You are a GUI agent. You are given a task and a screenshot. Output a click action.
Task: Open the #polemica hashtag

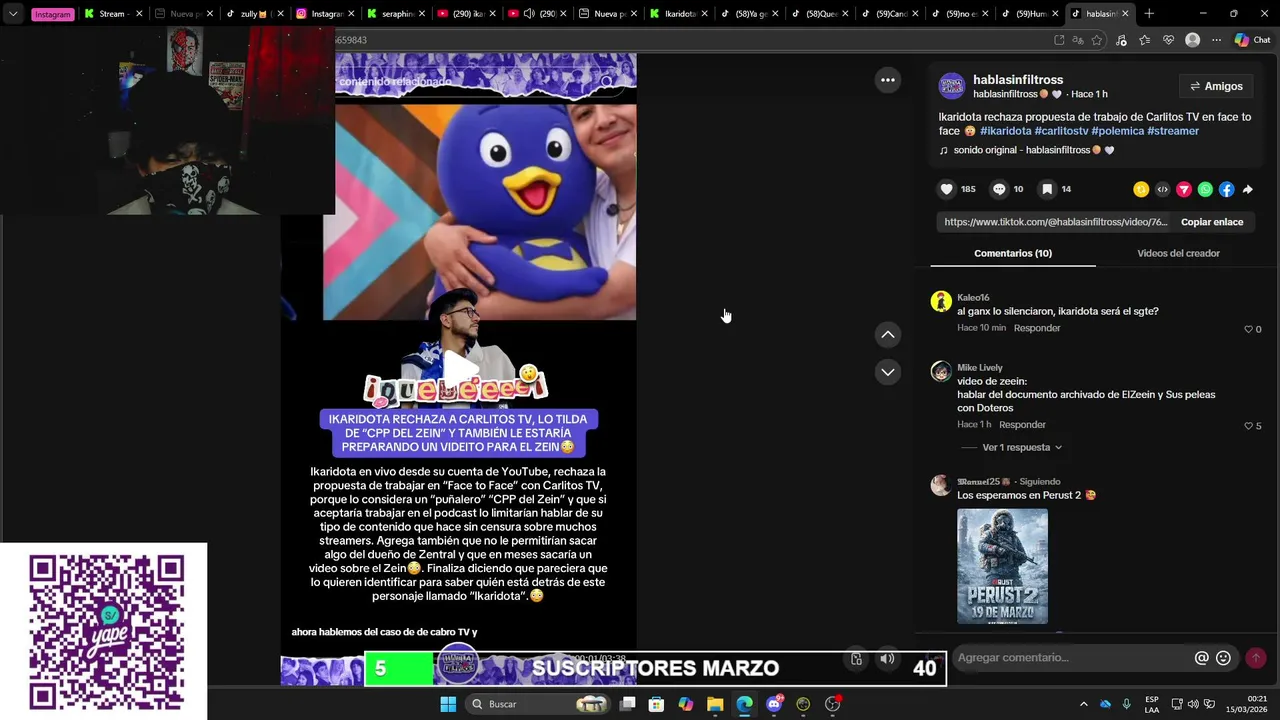click(x=1117, y=131)
